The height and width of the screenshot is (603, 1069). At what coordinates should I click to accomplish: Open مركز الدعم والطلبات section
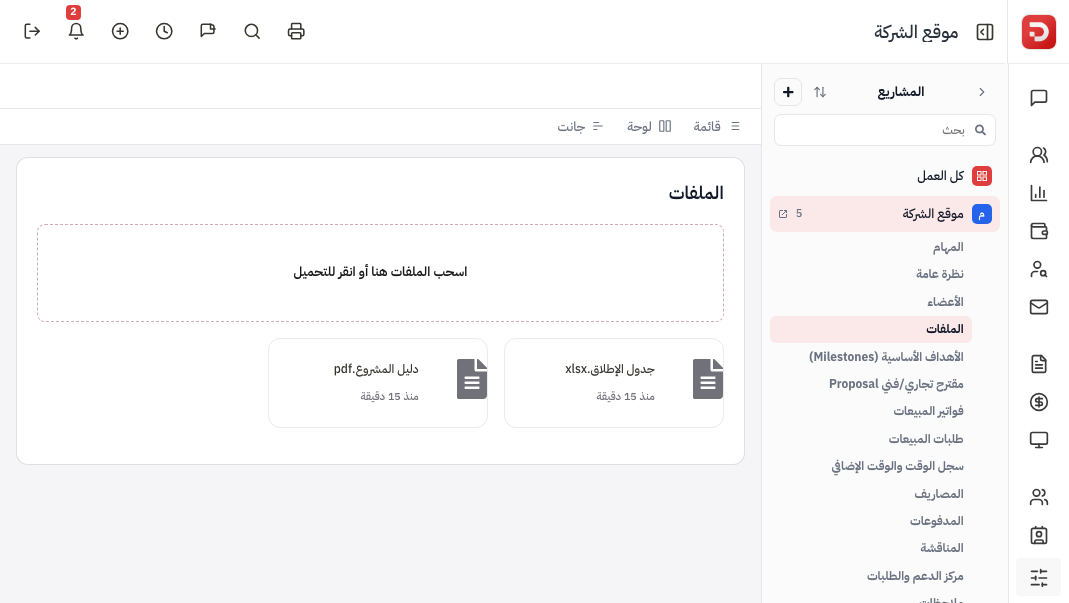[915, 576]
